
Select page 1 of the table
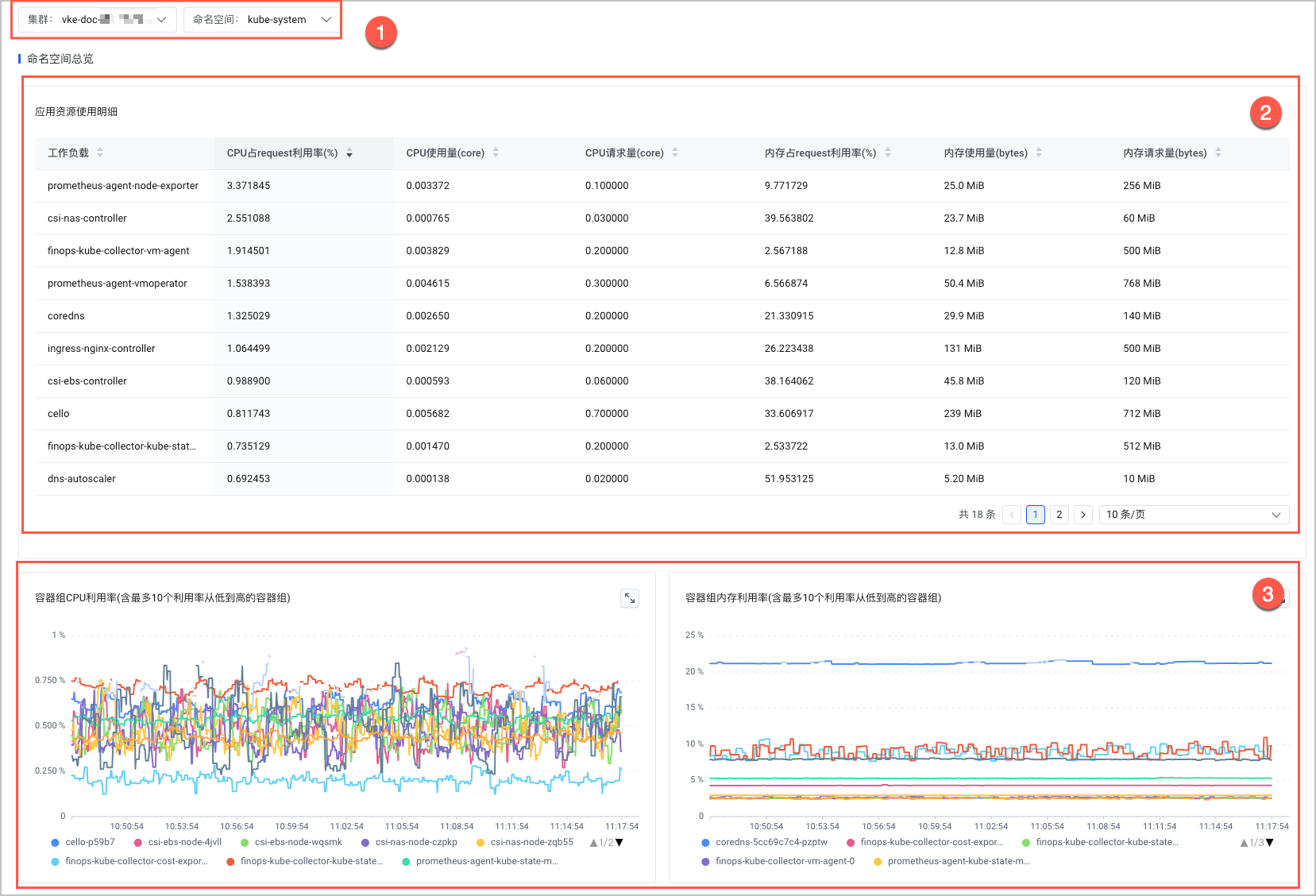(x=1036, y=515)
